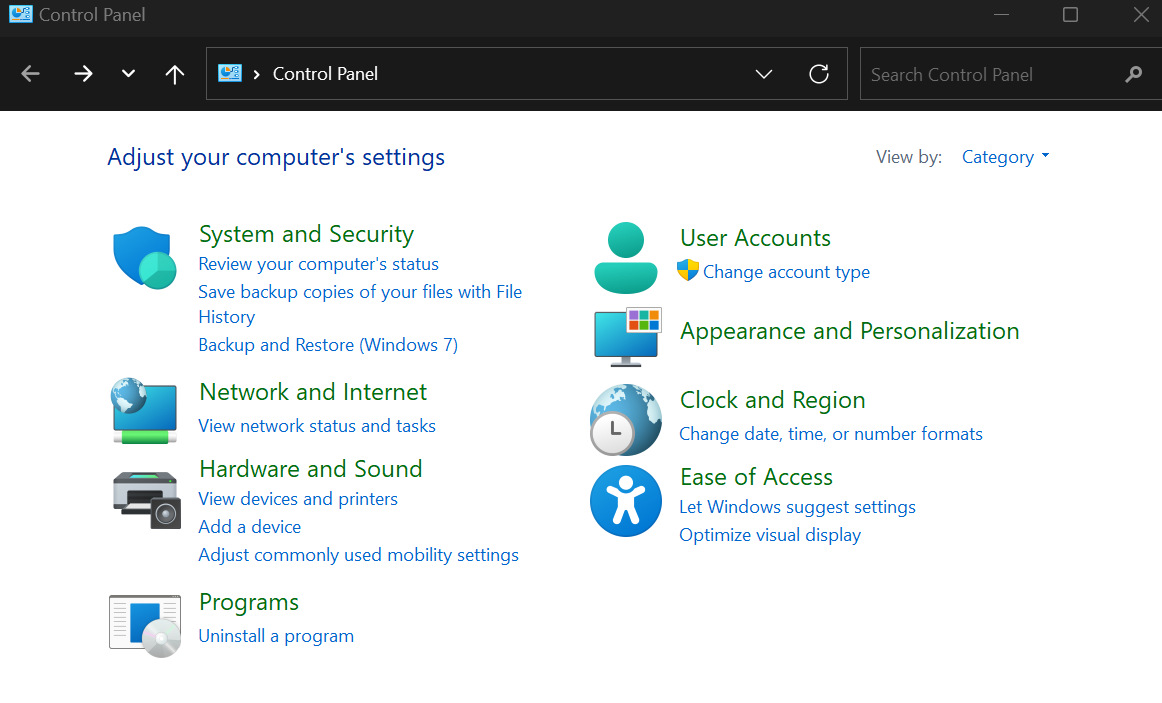
Task: Click the Clock and Region globe icon
Action: point(625,420)
